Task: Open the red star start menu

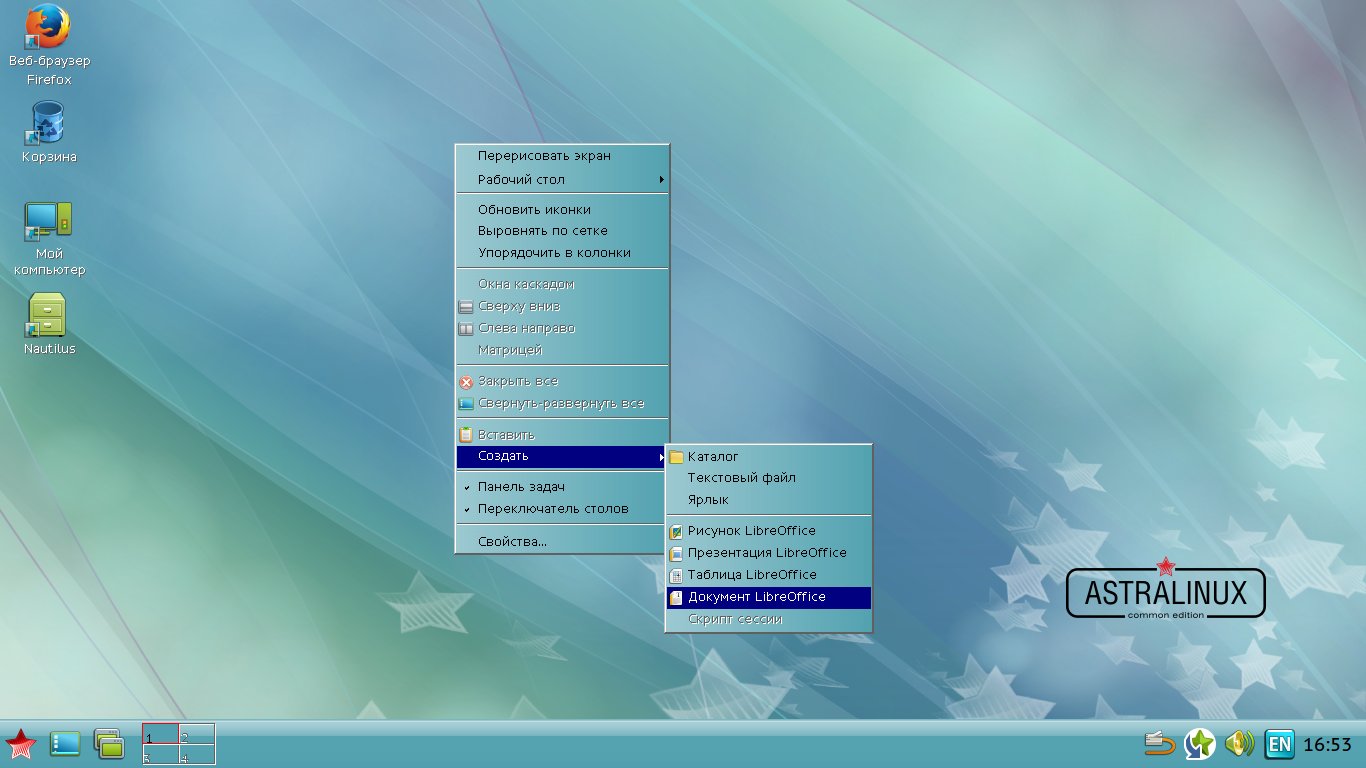Action: click(x=21, y=744)
